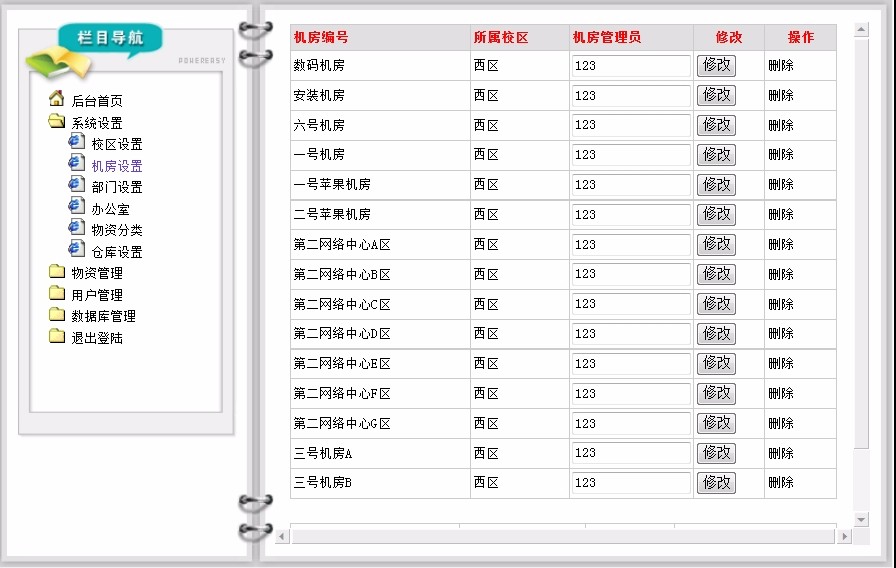Click the page icon beside 办公室
The image size is (896, 568).
tap(77, 206)
